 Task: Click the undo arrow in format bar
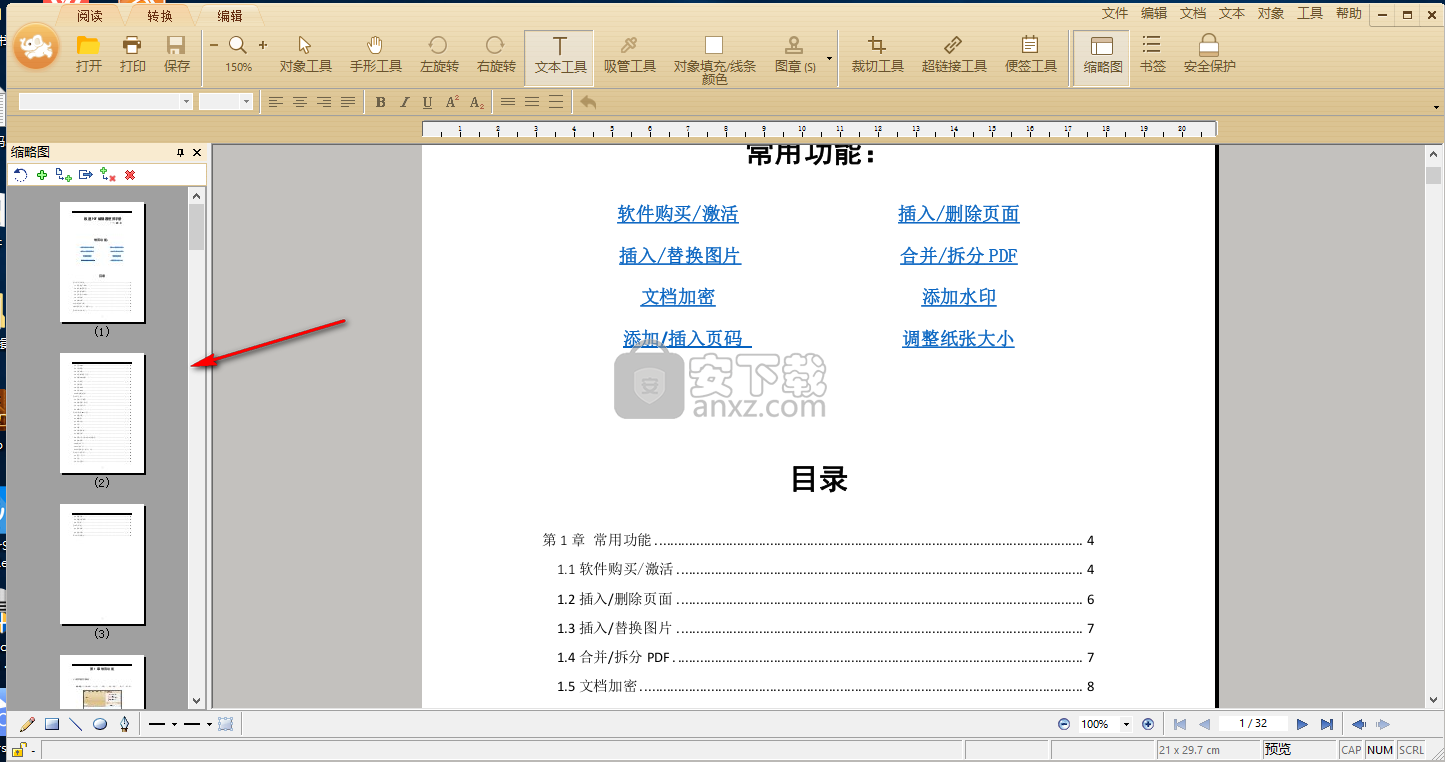[588, 102]
